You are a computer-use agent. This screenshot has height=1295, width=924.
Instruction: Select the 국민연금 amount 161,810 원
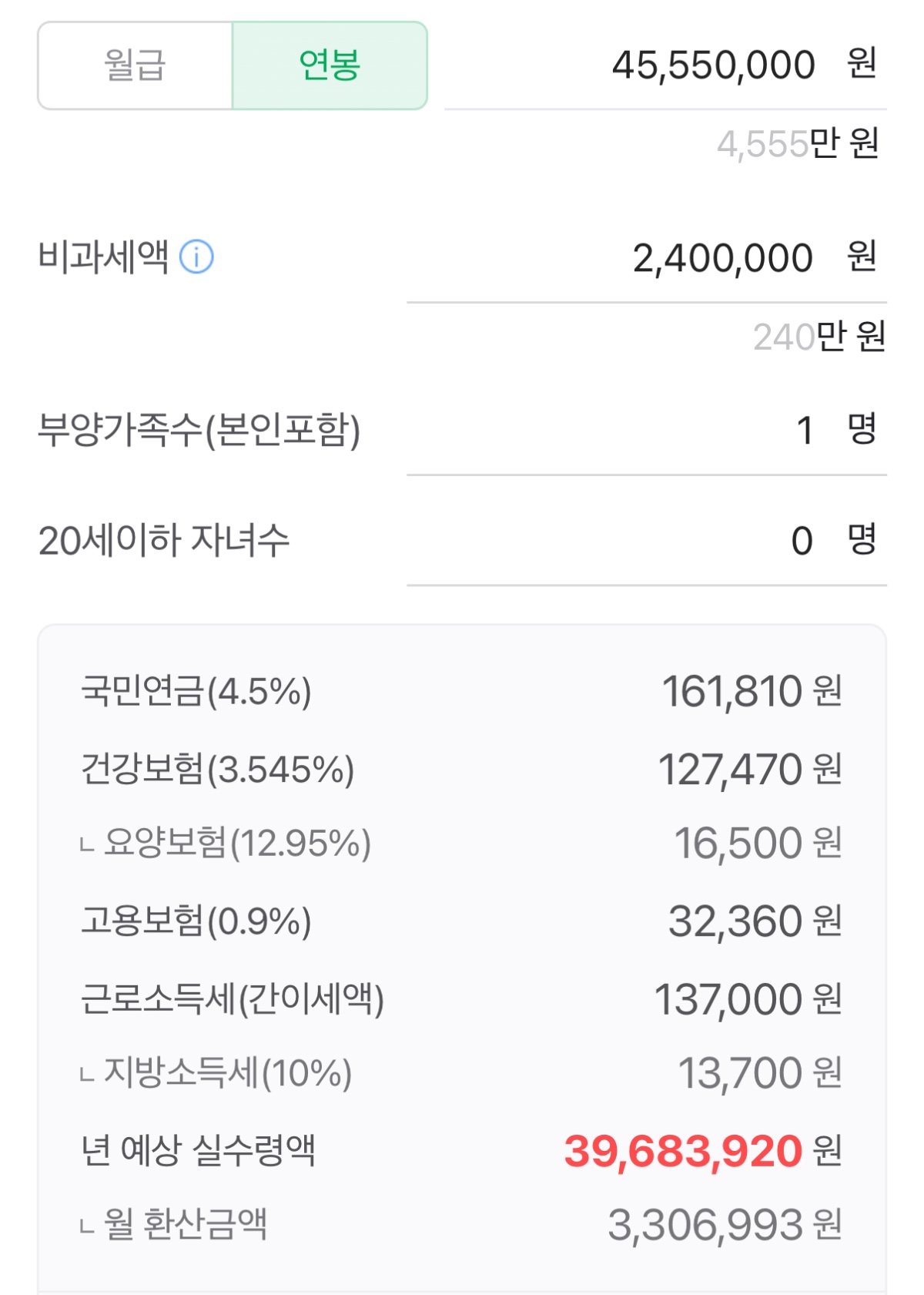click(x=752, y=691)
